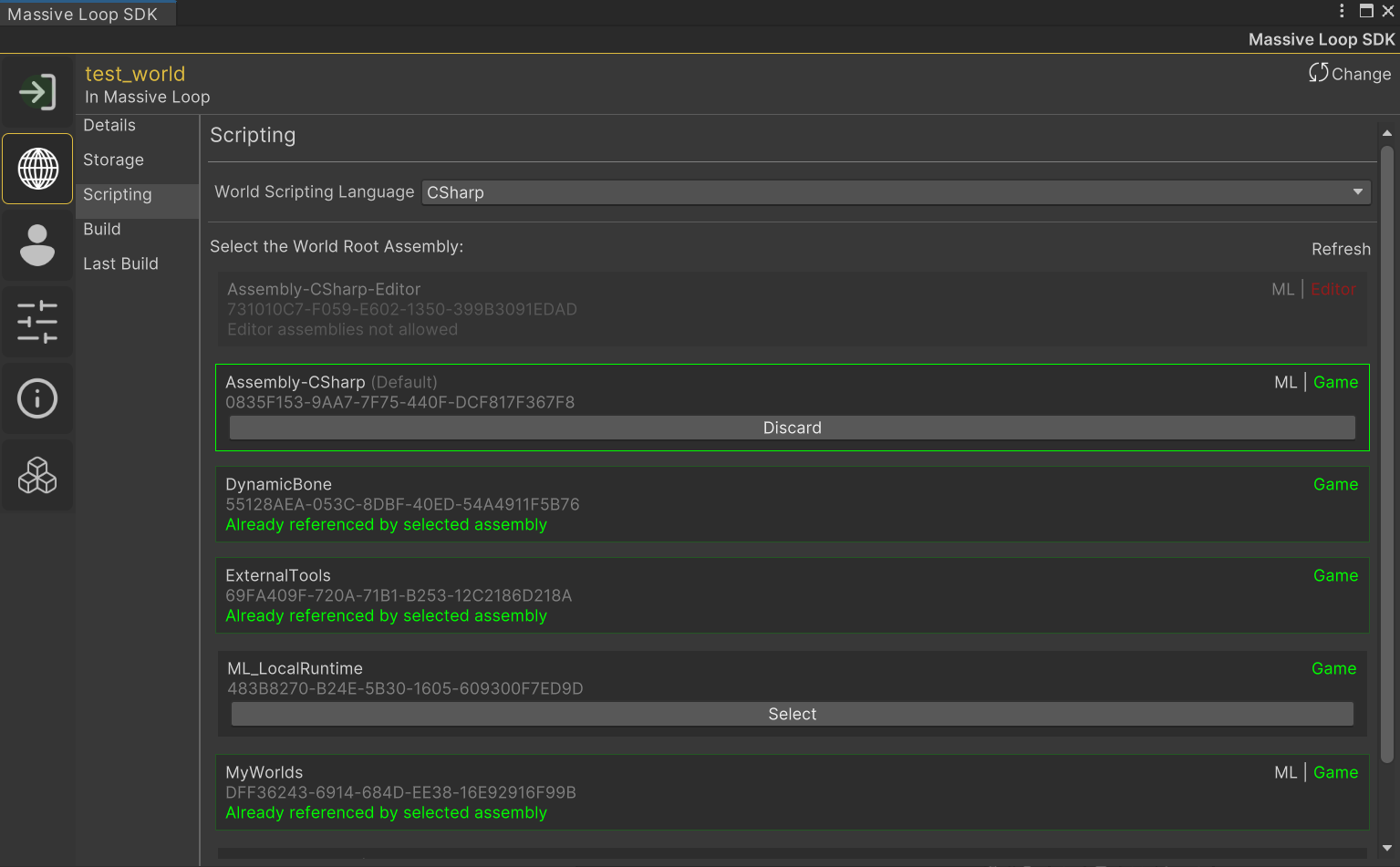Click the vertical scrollbar thumb
Screen dimensions: 1400x867
tap(1387, 453)
